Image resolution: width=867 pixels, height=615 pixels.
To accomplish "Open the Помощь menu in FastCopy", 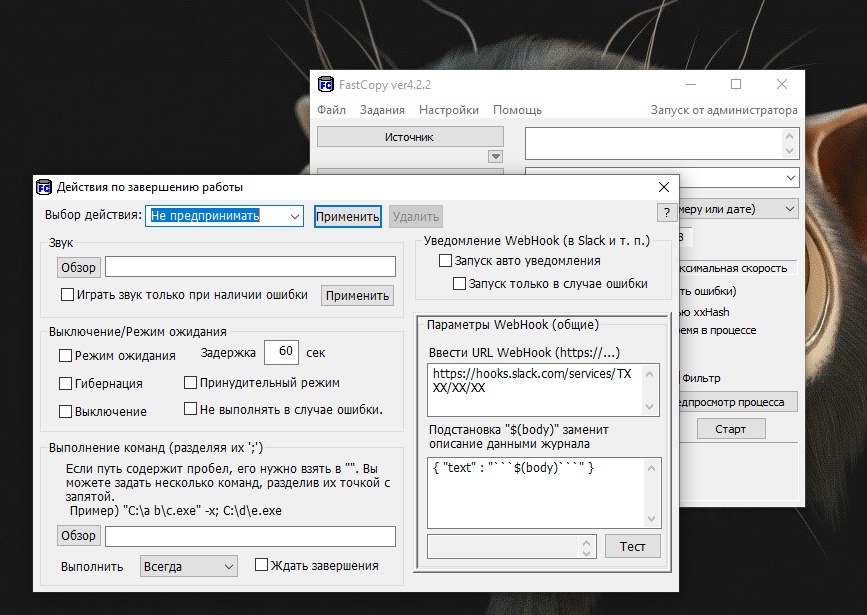I will pos(518,110).
